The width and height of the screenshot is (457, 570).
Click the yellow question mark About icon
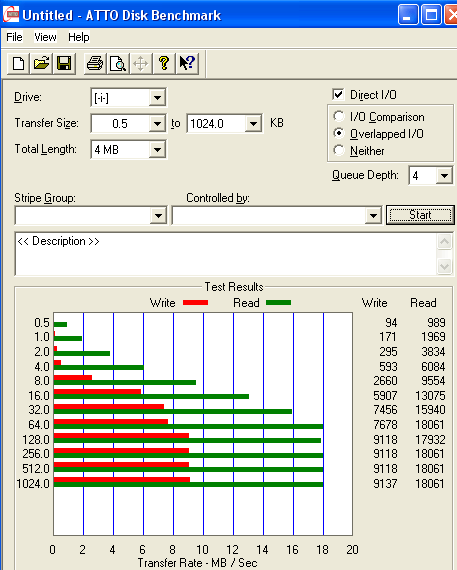164,64
